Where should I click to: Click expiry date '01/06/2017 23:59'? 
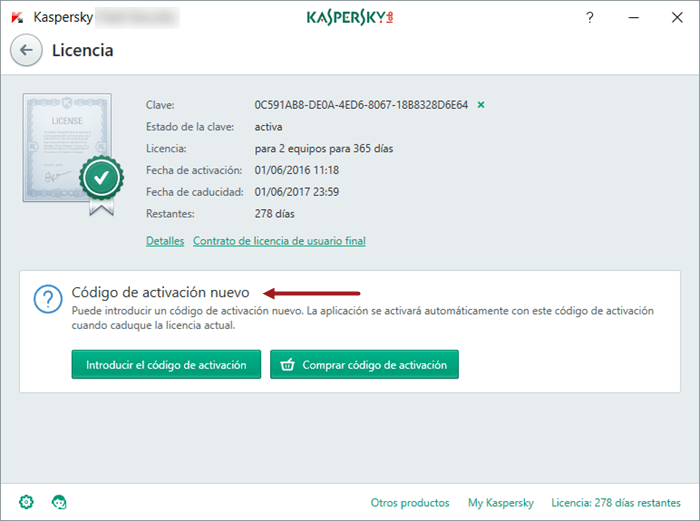296,192
